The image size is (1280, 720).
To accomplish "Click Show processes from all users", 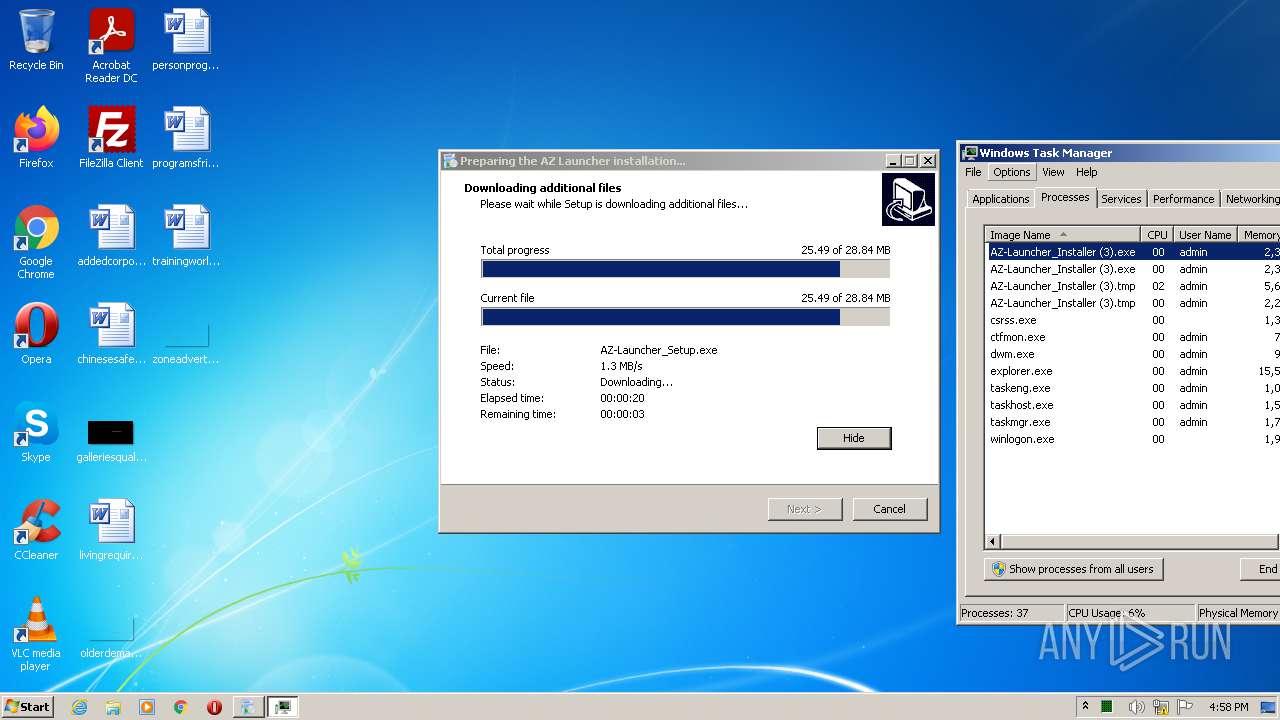I will point(1074,569).
